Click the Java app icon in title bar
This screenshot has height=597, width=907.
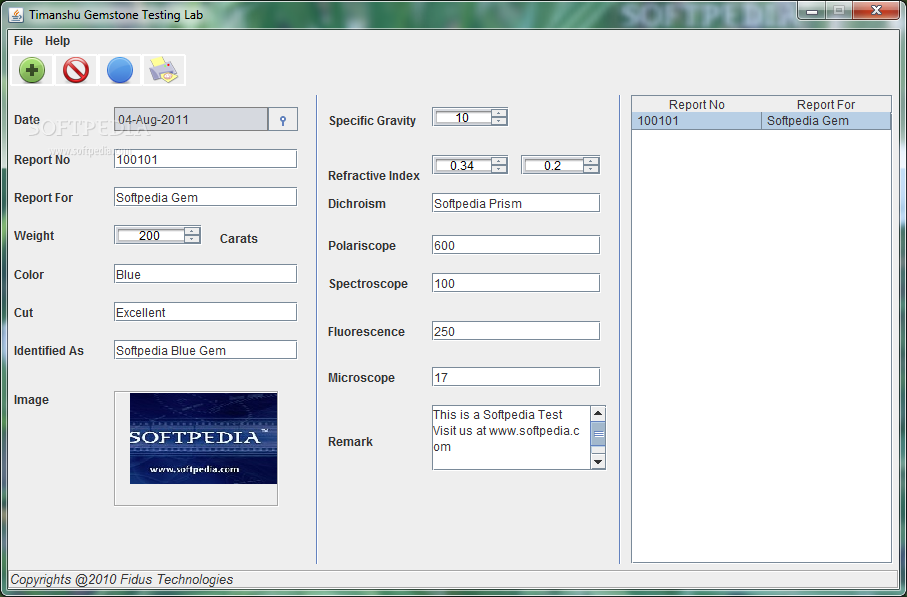tap(17, 14)
